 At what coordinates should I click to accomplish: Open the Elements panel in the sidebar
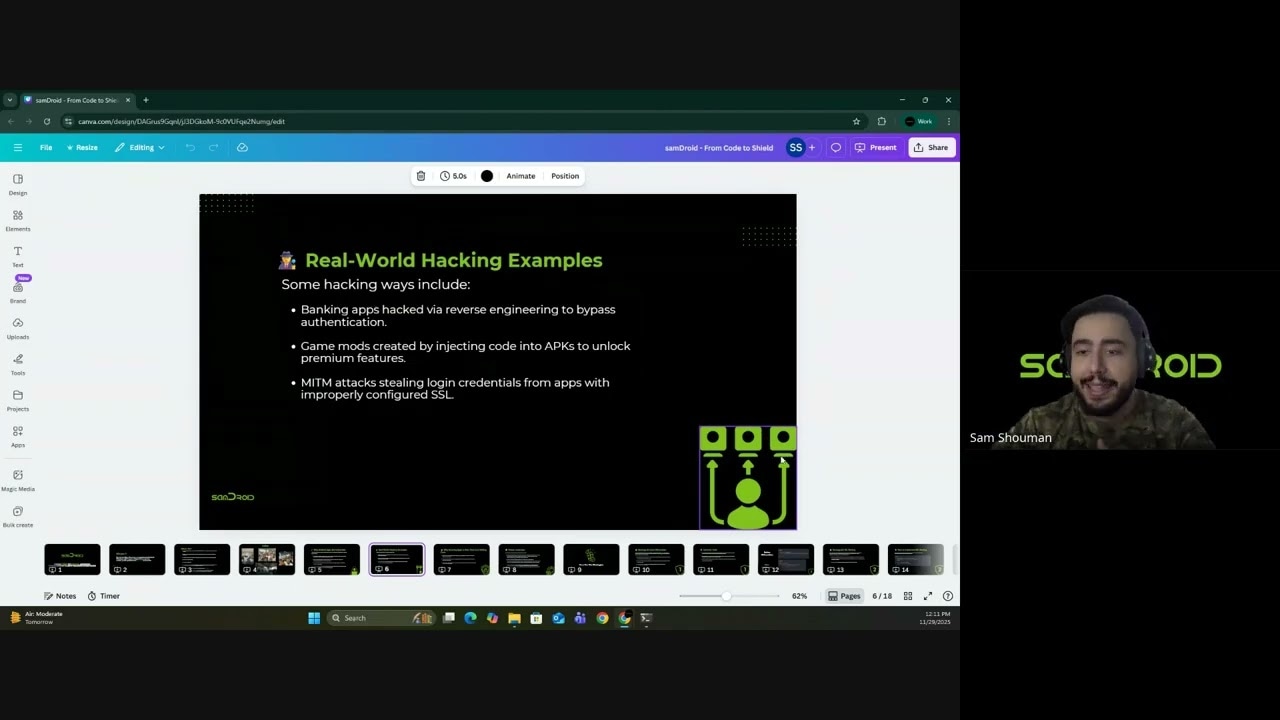(x=17, y=220)
